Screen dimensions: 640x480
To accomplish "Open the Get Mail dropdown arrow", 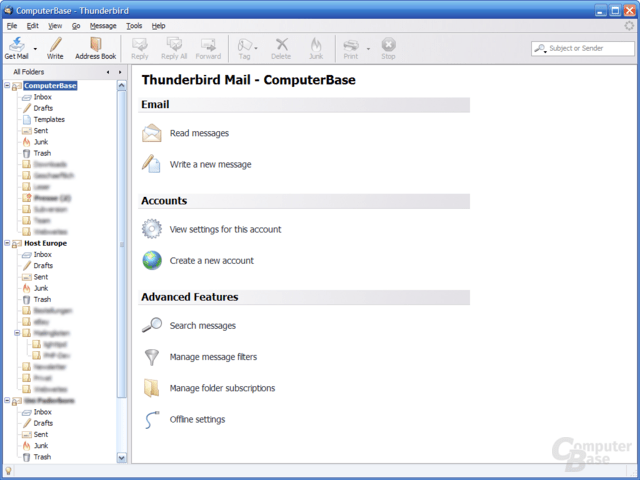I will pyautogui.click(x=35, y=49).
